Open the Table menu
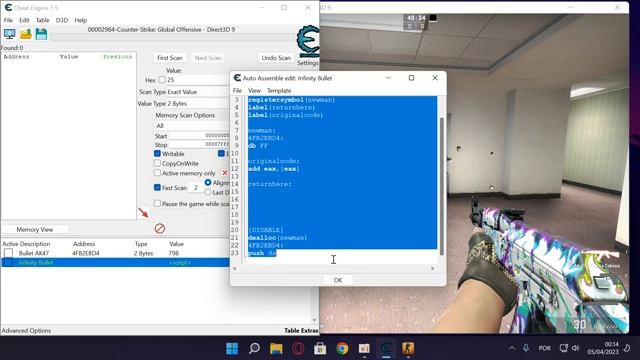Screen dimensions: 640x360 point(42,20)
